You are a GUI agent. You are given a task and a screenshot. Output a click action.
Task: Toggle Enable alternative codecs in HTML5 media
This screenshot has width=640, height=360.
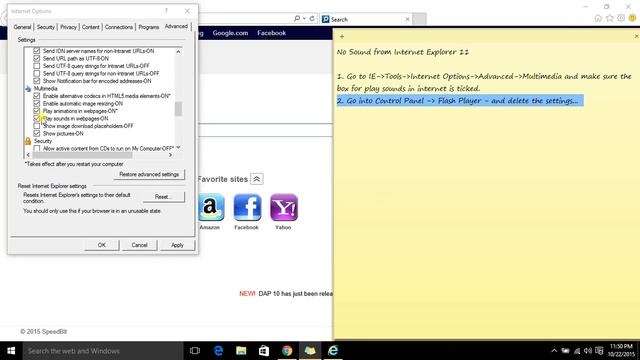[37, 96]
